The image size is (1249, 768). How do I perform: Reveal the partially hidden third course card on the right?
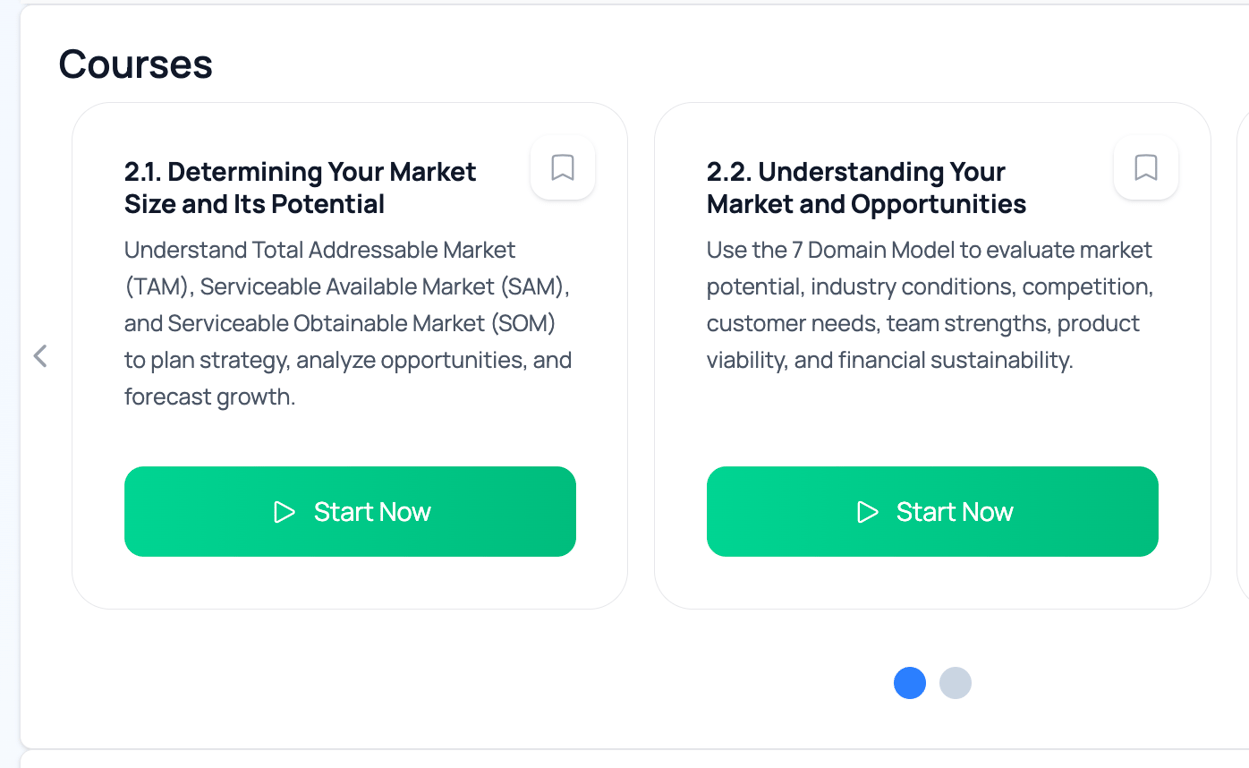coord(1243,355)
